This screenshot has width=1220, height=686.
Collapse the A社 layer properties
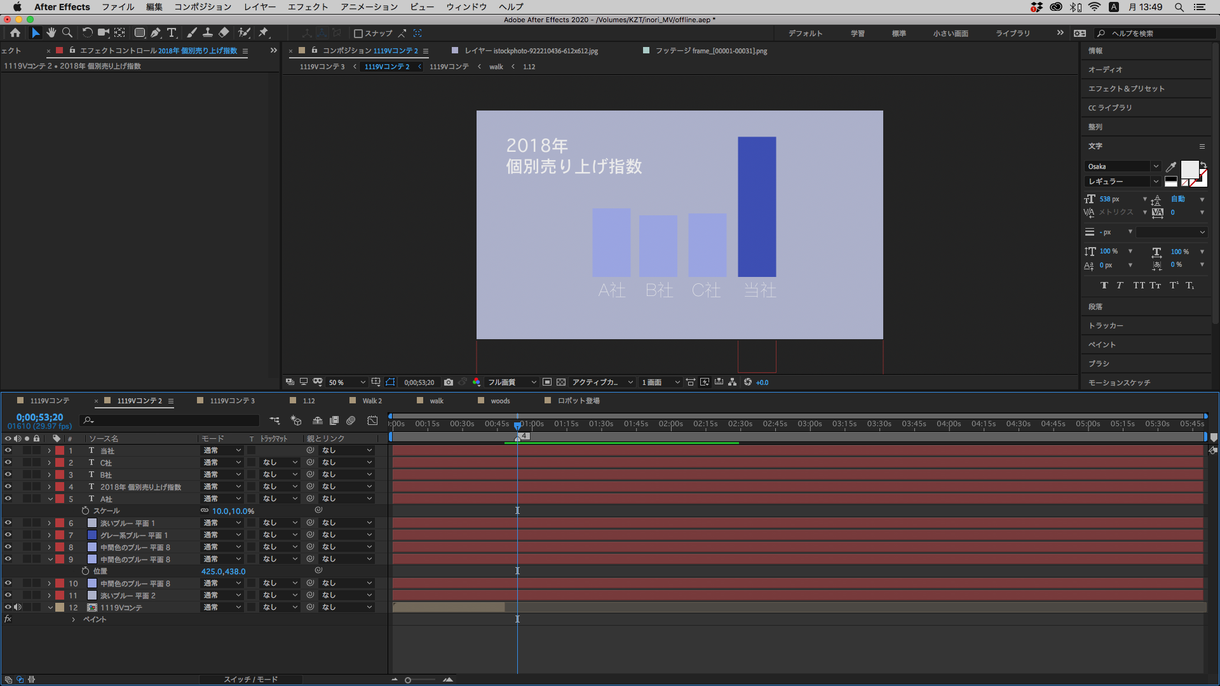pyautogui.click(x=49, y=499)
